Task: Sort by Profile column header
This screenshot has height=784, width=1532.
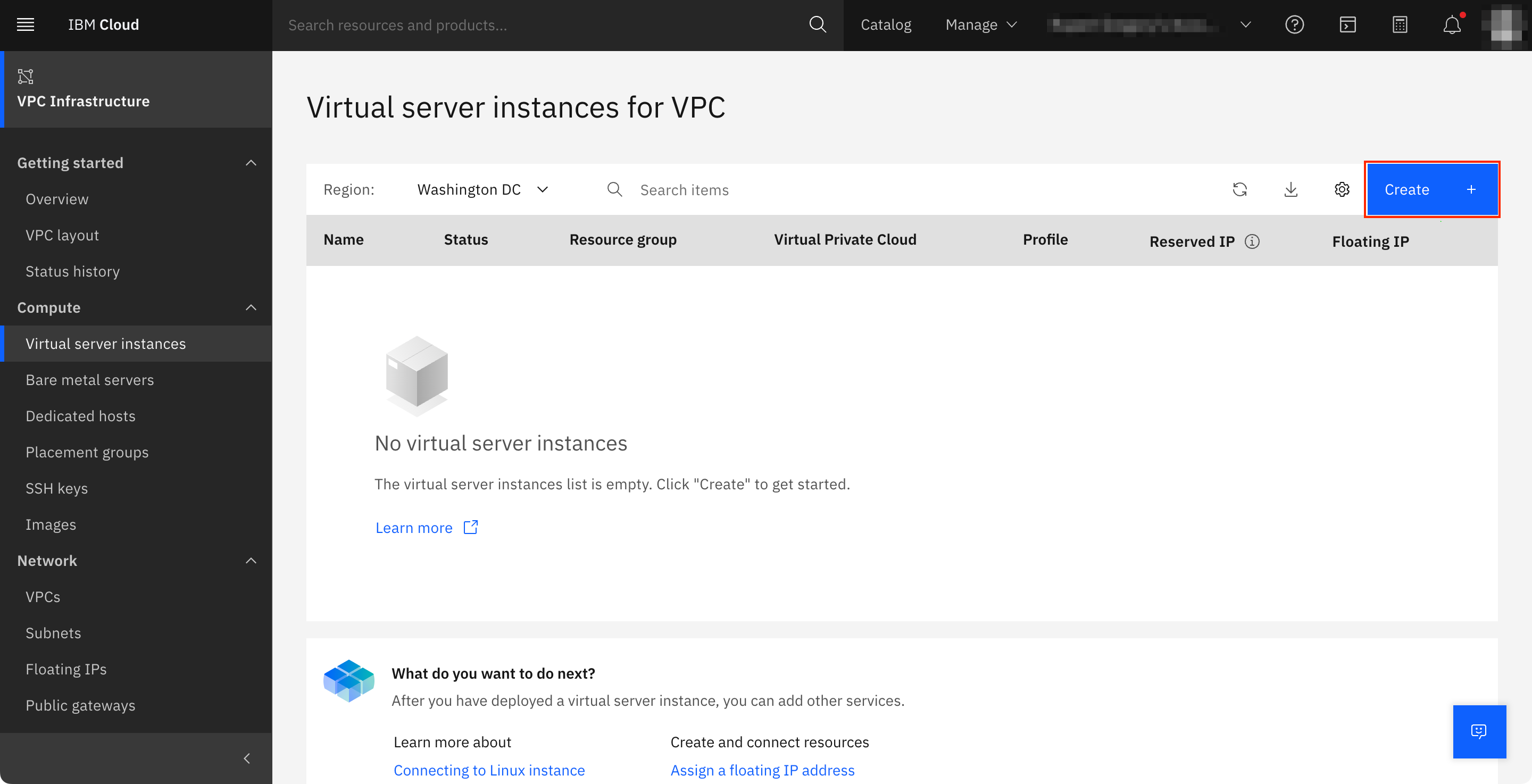Action: click(x=1045, y=240)
